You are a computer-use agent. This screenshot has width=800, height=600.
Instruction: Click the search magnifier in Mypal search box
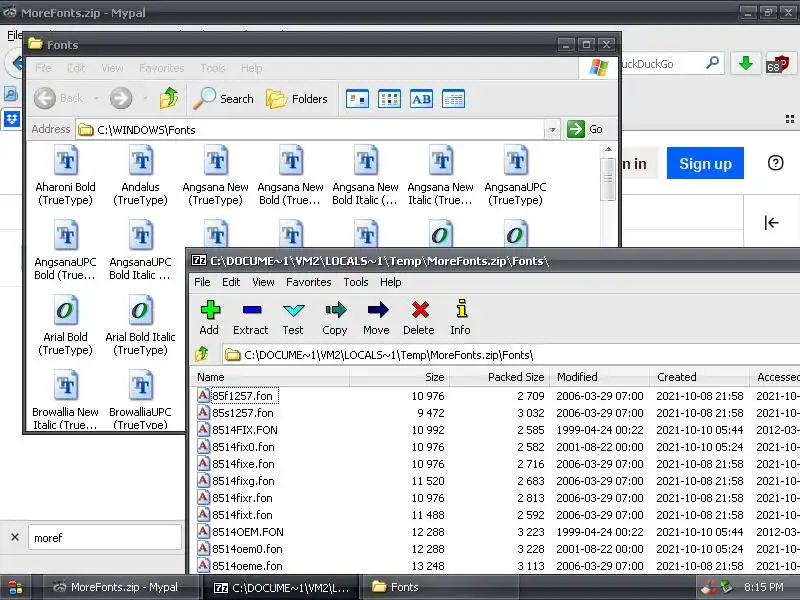[712, 63]
